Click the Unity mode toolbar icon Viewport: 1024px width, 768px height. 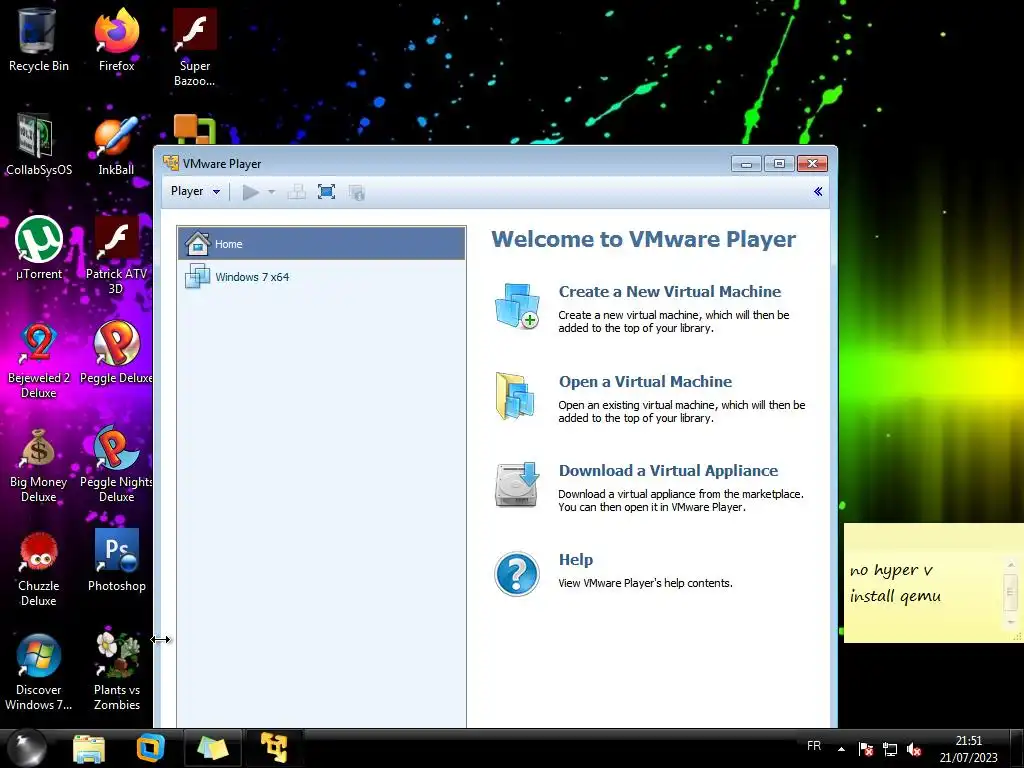tap(356, 192)
